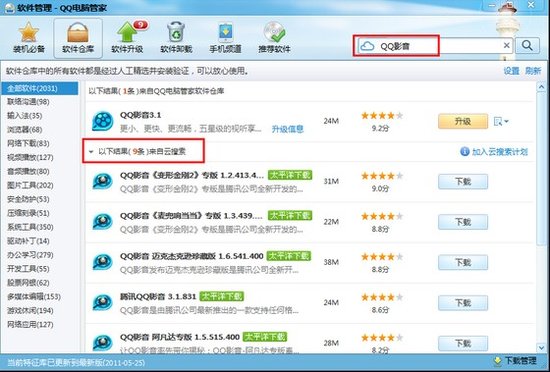Click the 加入云搜索计划 link
The width and height of the screenshot is (550, 372).
click(500, 151)
